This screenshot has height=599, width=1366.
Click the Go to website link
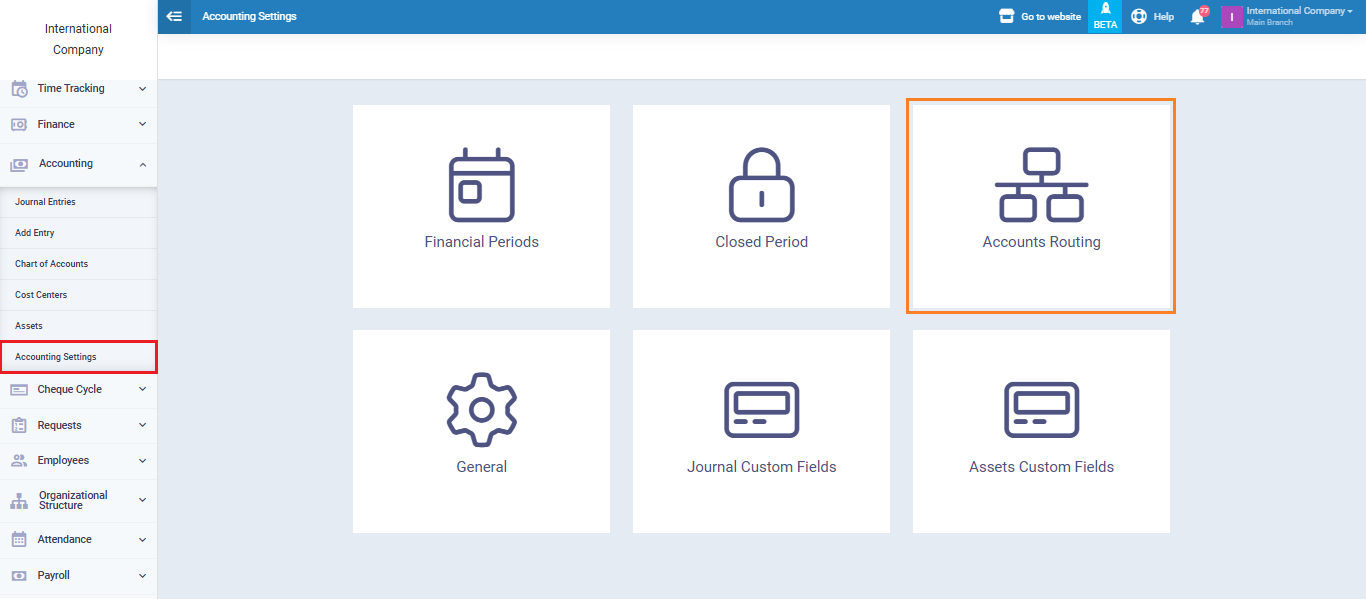tap(1040, 17)
